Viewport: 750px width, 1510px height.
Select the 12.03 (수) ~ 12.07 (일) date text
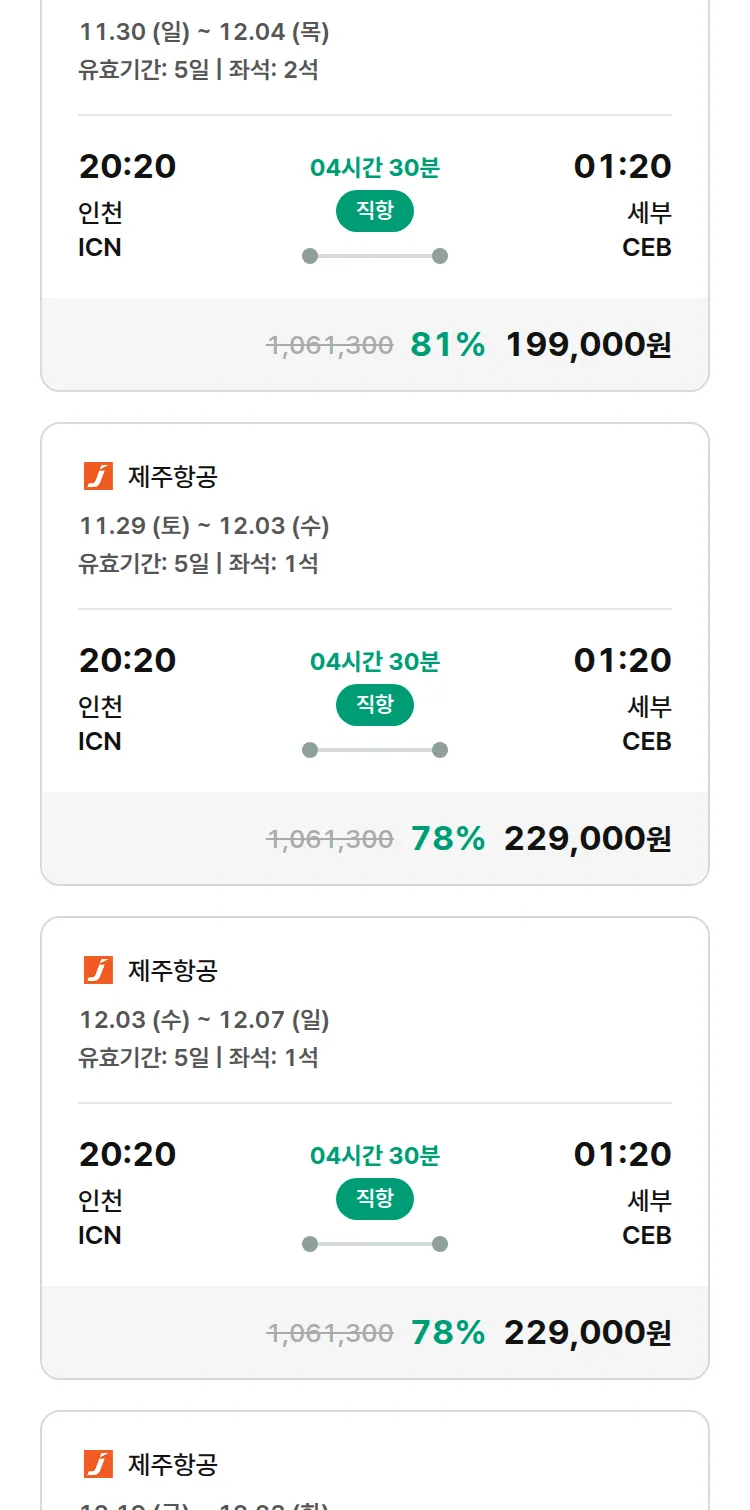pyautogui.click(x=204, y=1020)
